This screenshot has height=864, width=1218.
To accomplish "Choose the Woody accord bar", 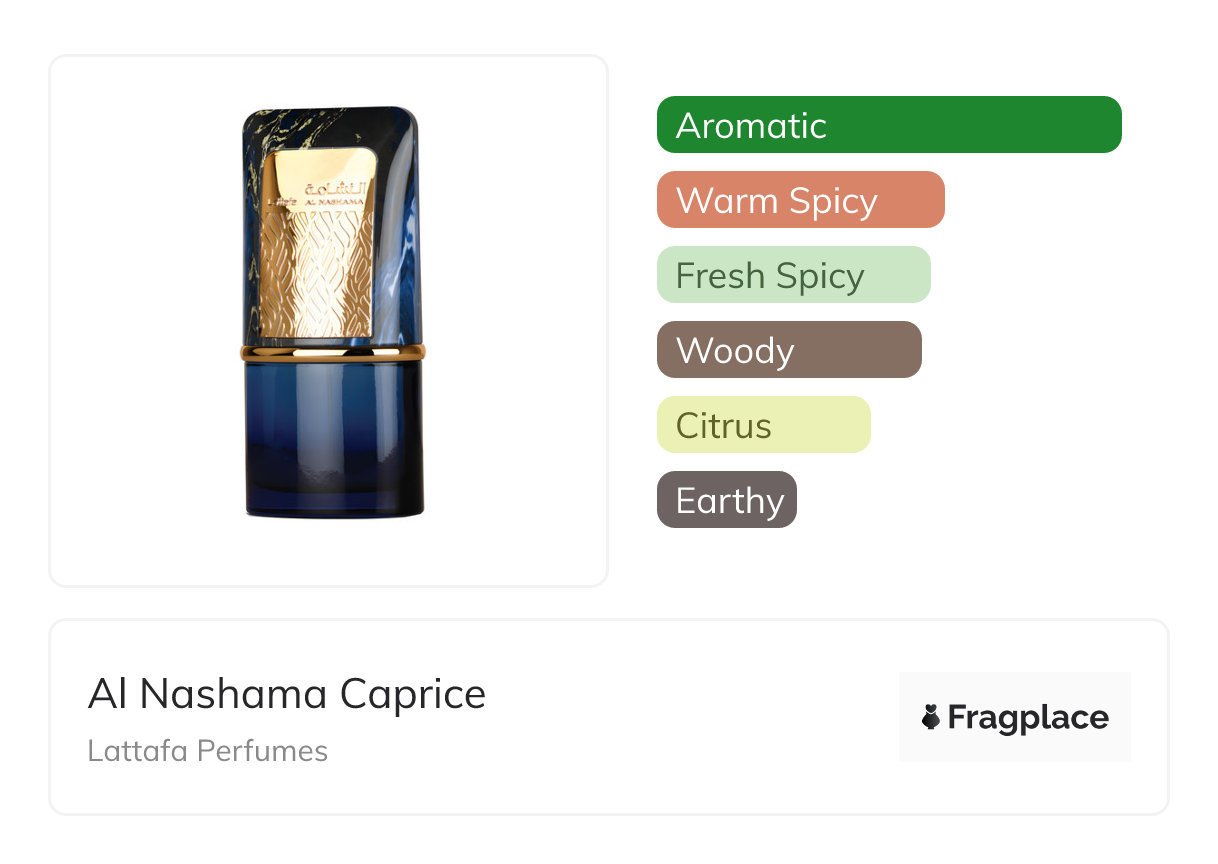I will [789, 350].
